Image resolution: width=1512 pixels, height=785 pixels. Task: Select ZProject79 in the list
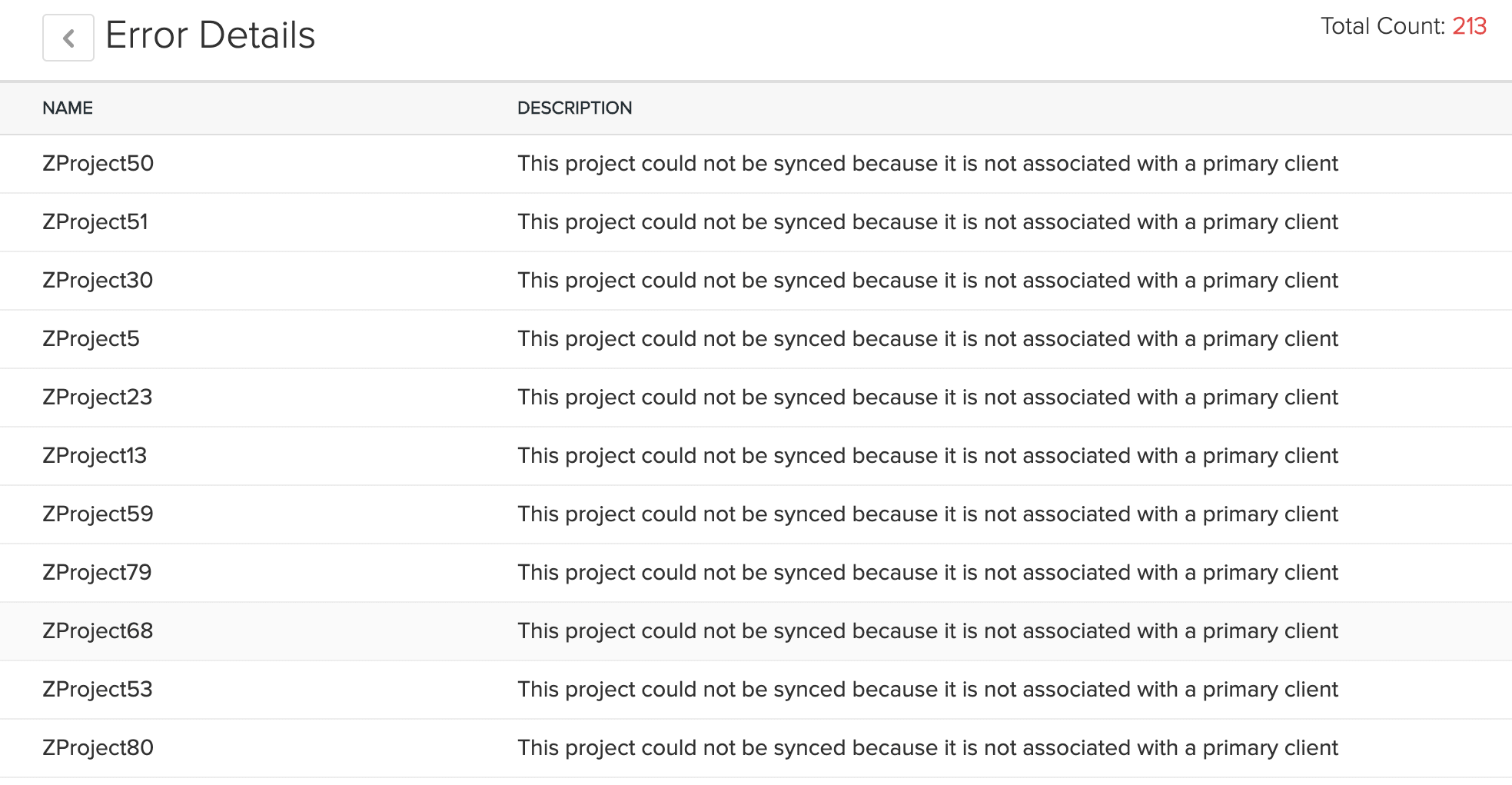(x=97, y=573)
